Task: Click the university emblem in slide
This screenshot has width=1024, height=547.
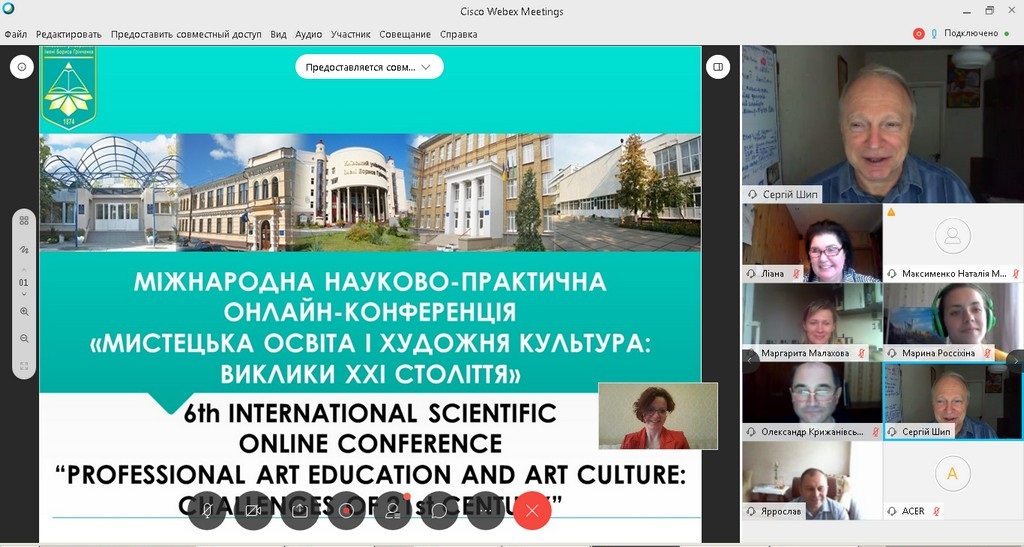Action: click(x=69, y=87)
